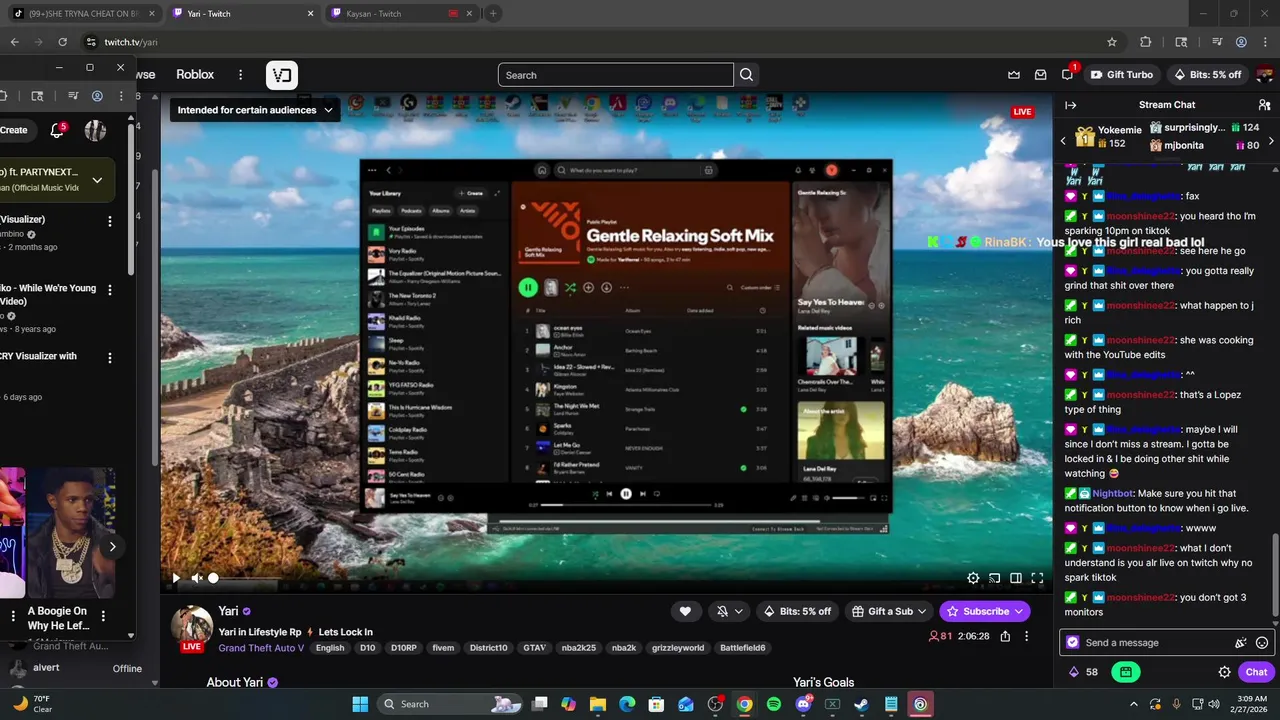
Task: Open options for While We're Young video
Action: coord(110,290)
